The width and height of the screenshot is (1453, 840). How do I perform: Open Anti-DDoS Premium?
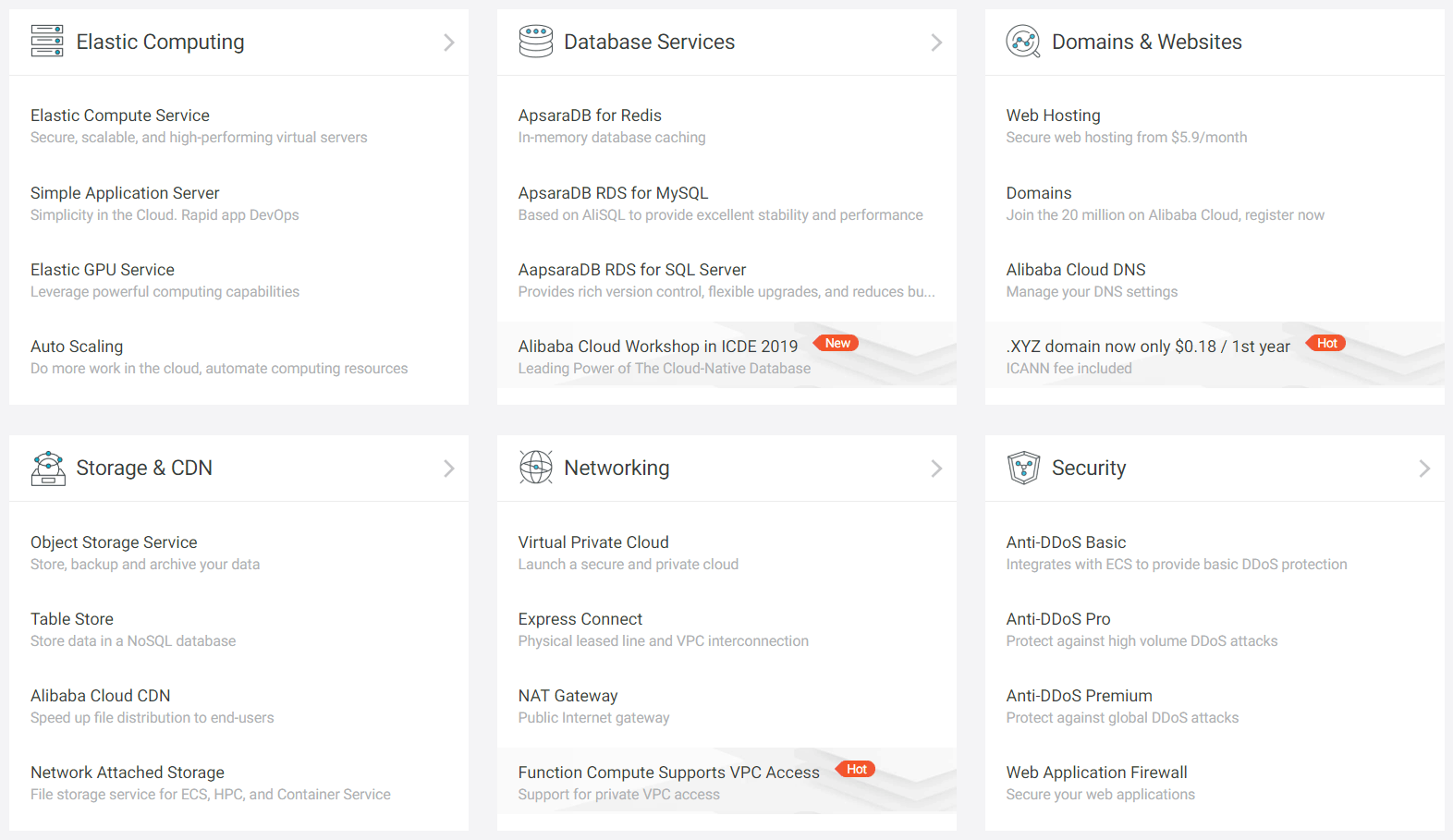click(1079, 696)
